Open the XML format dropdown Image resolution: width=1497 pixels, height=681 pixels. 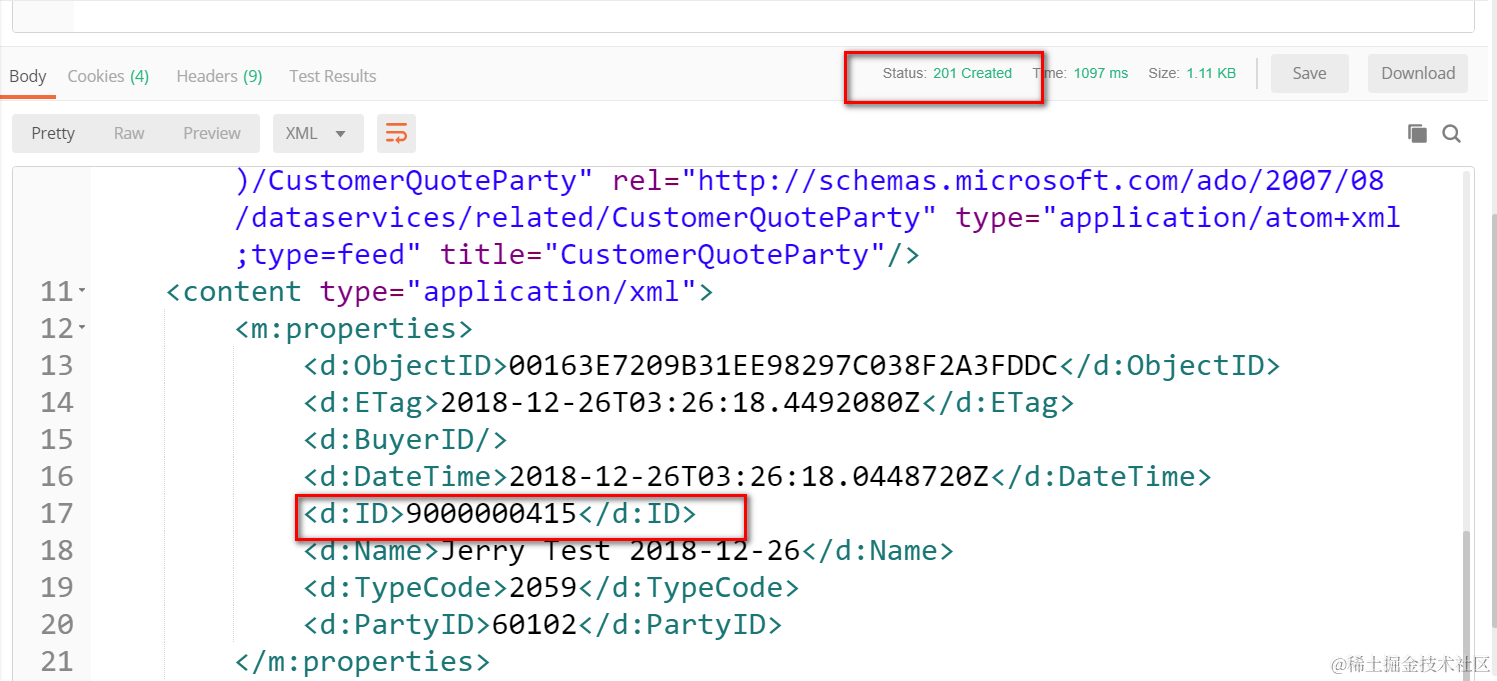pos(317,133)
